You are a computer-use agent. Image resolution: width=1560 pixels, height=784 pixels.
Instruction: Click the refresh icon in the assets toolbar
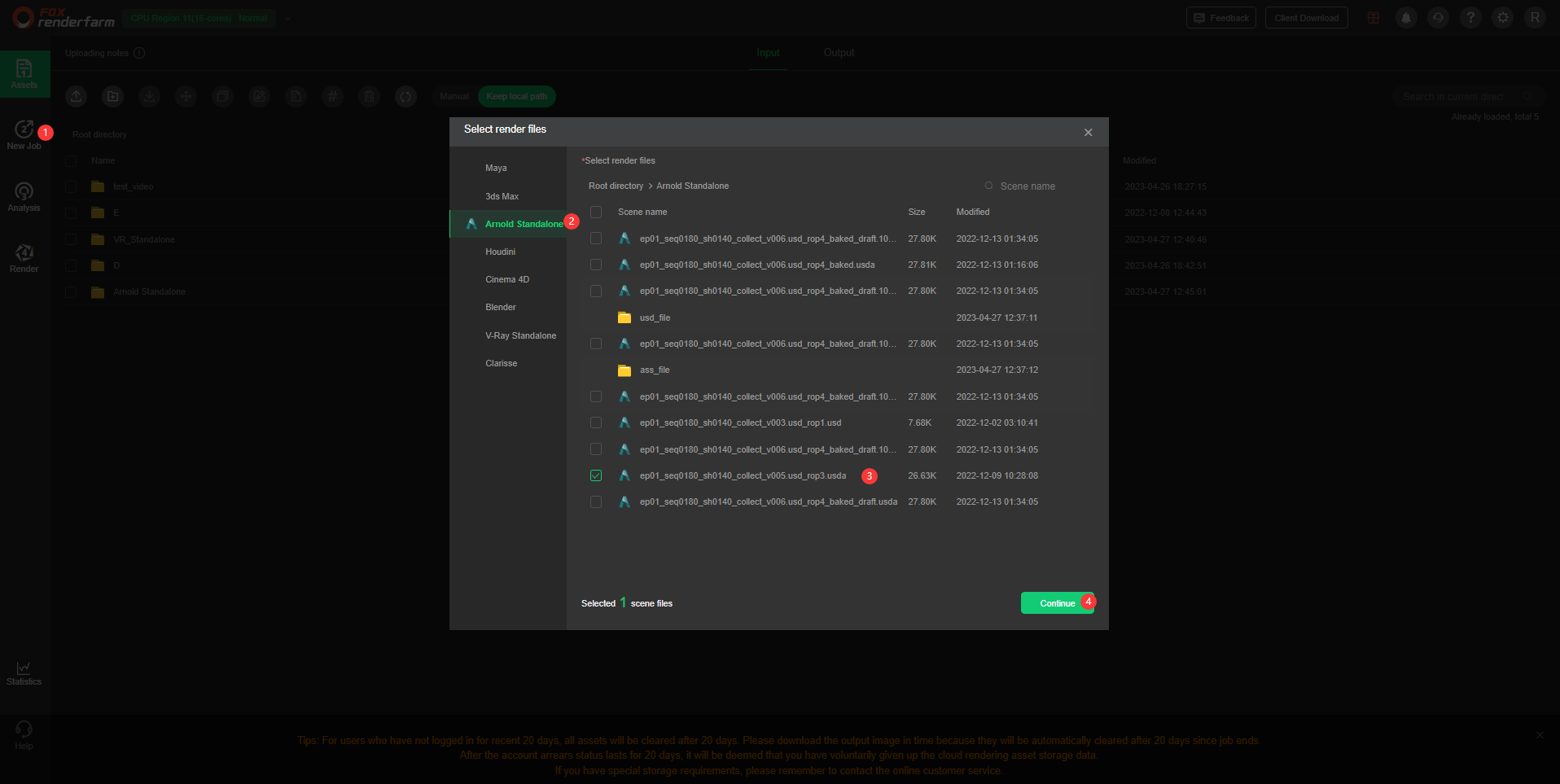[x=406, y=97]
